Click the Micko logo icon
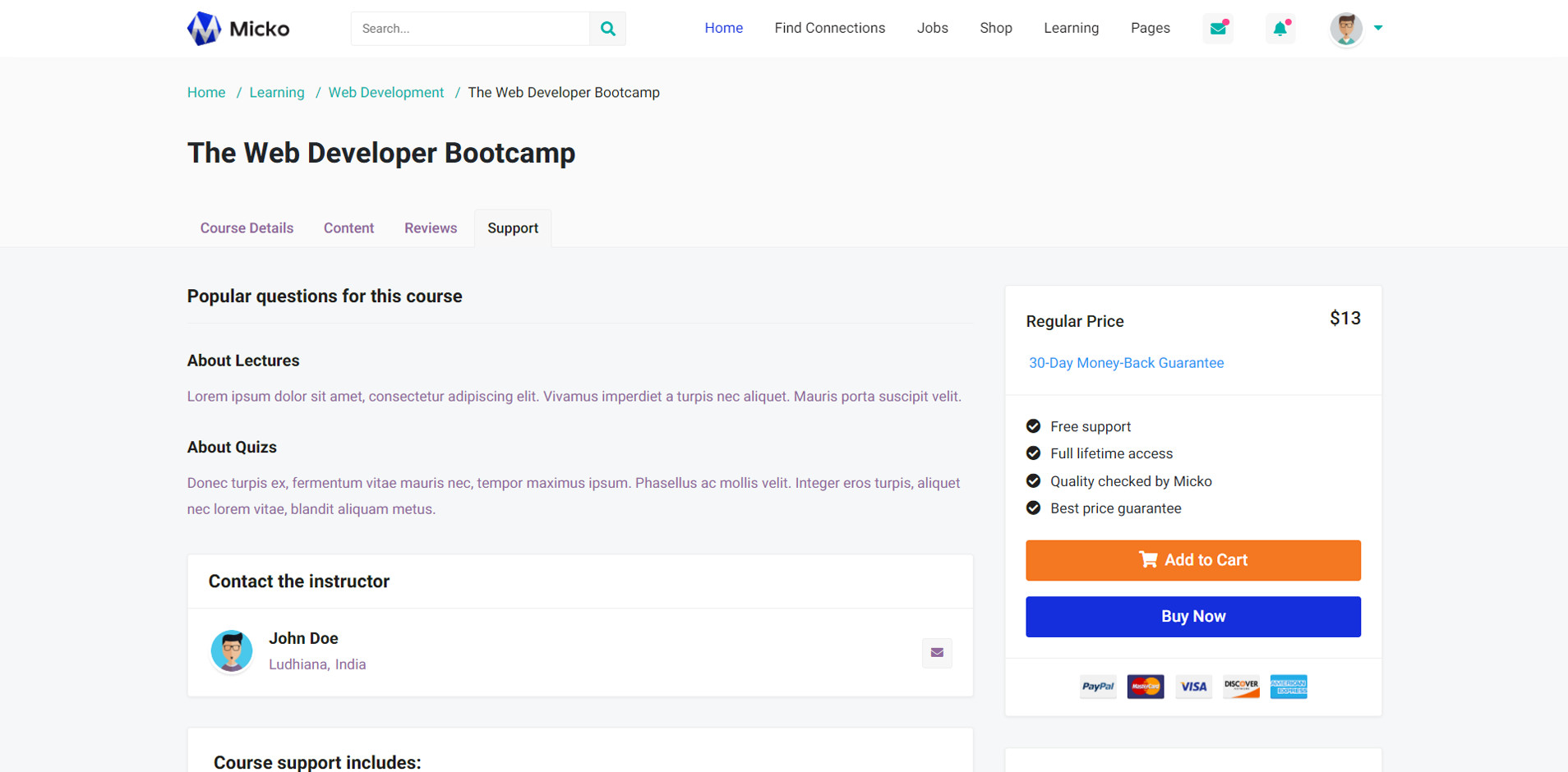1568x772 pixels. click(204, 29)
